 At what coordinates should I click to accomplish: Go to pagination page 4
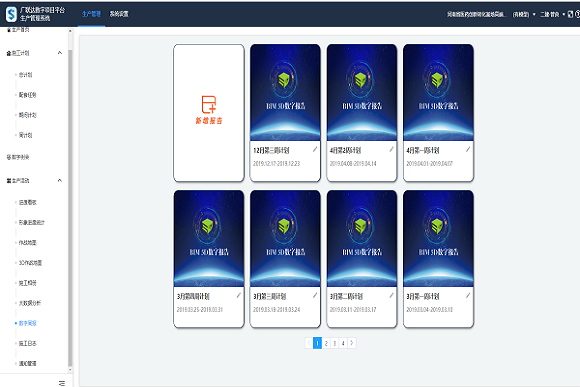343,343
